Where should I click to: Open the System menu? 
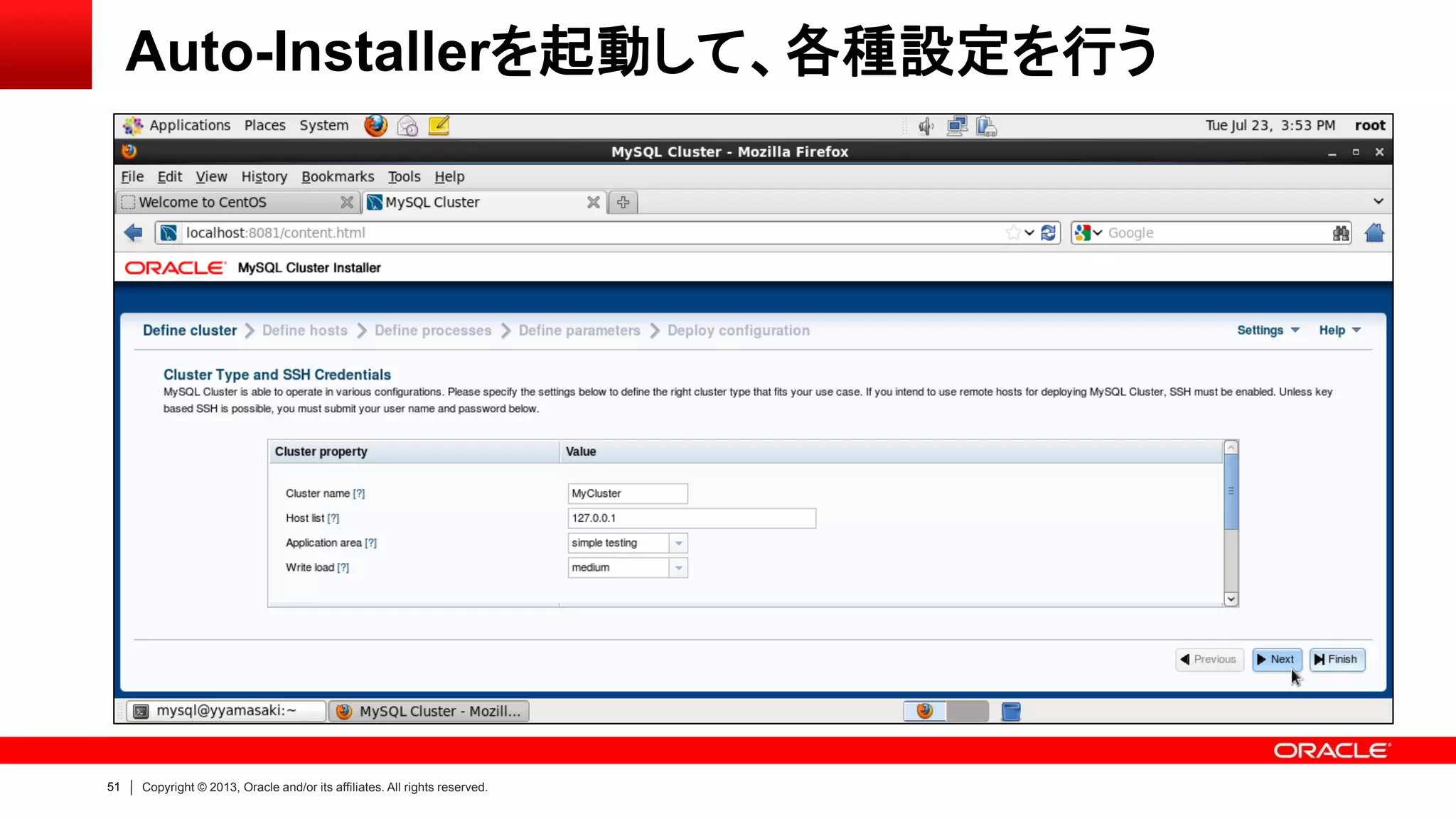(324, 126)
